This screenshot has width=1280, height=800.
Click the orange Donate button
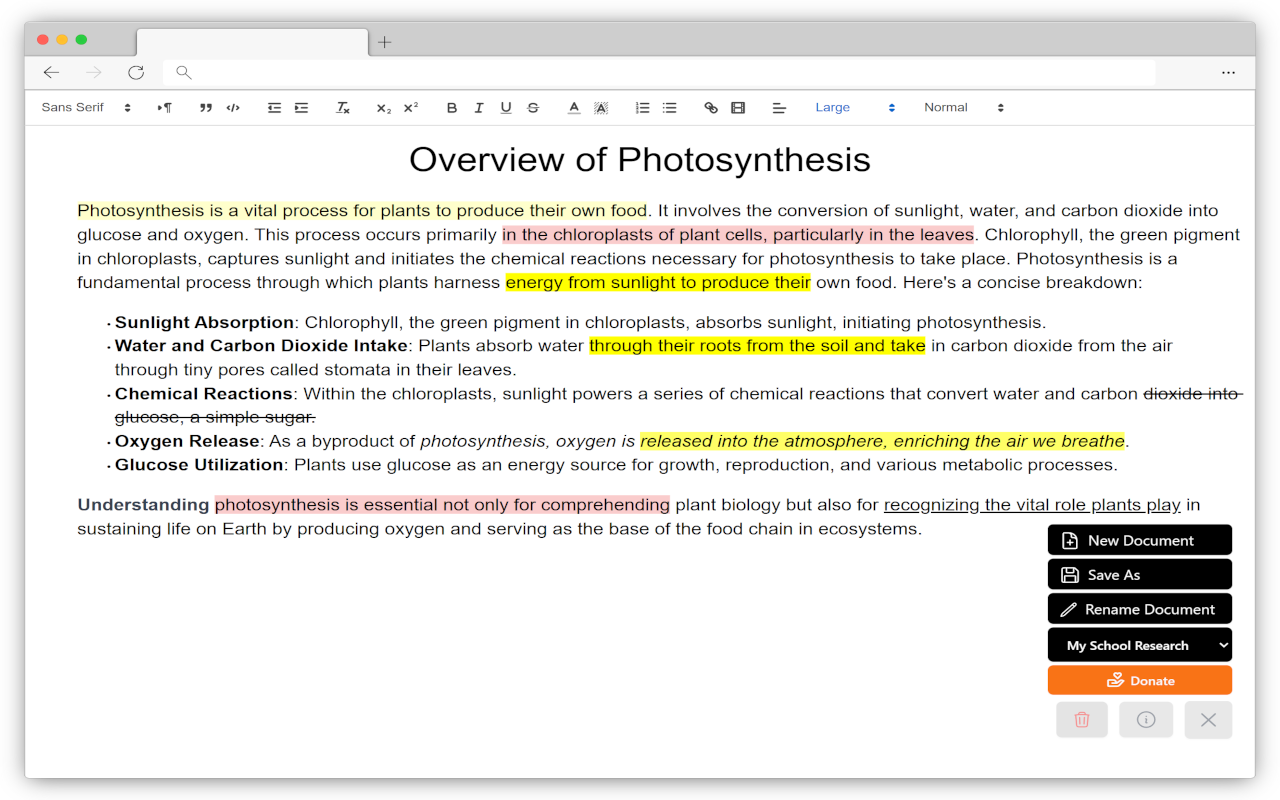point(1139,680)
